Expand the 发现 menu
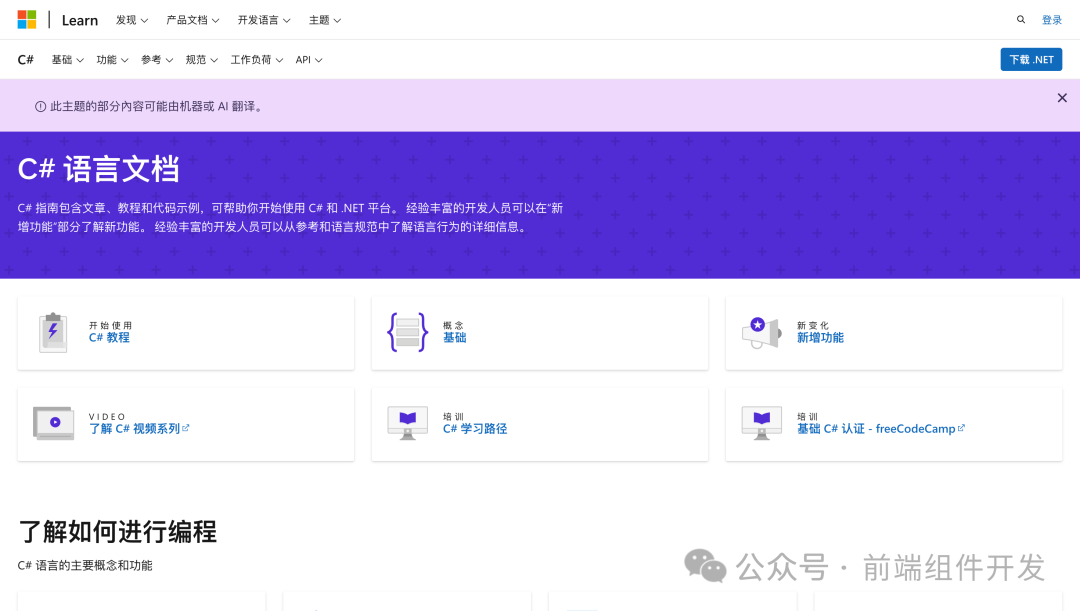 (132, 20)
